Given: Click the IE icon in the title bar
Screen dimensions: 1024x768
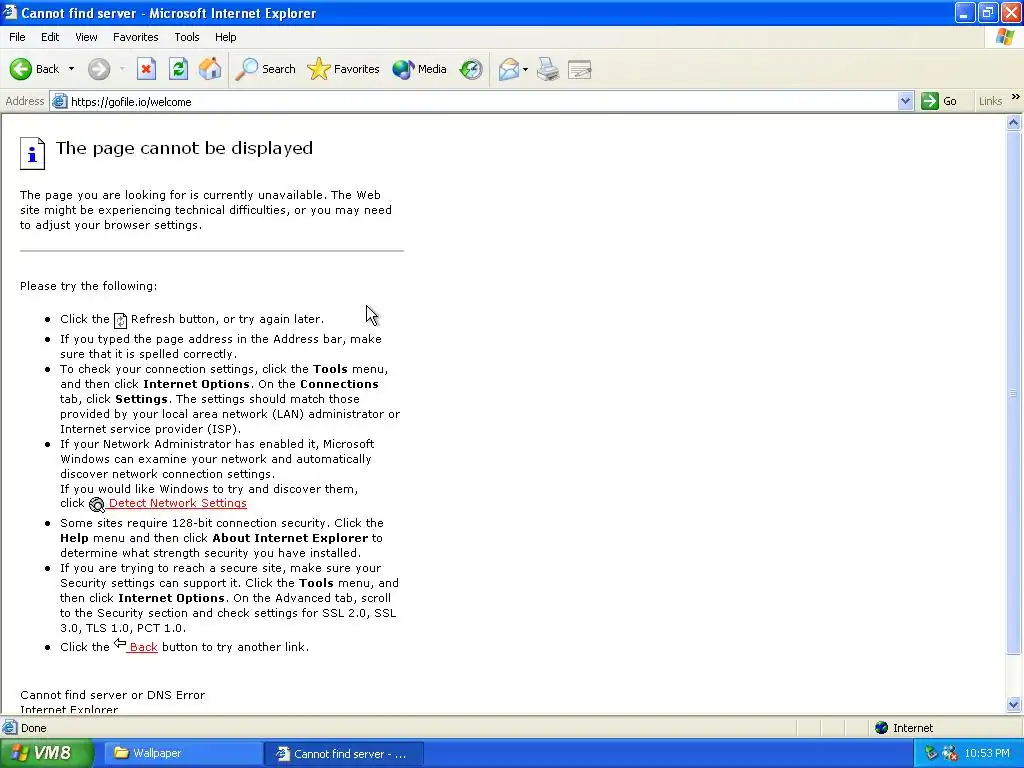Looking at the screenshot, I should point(10,12).
